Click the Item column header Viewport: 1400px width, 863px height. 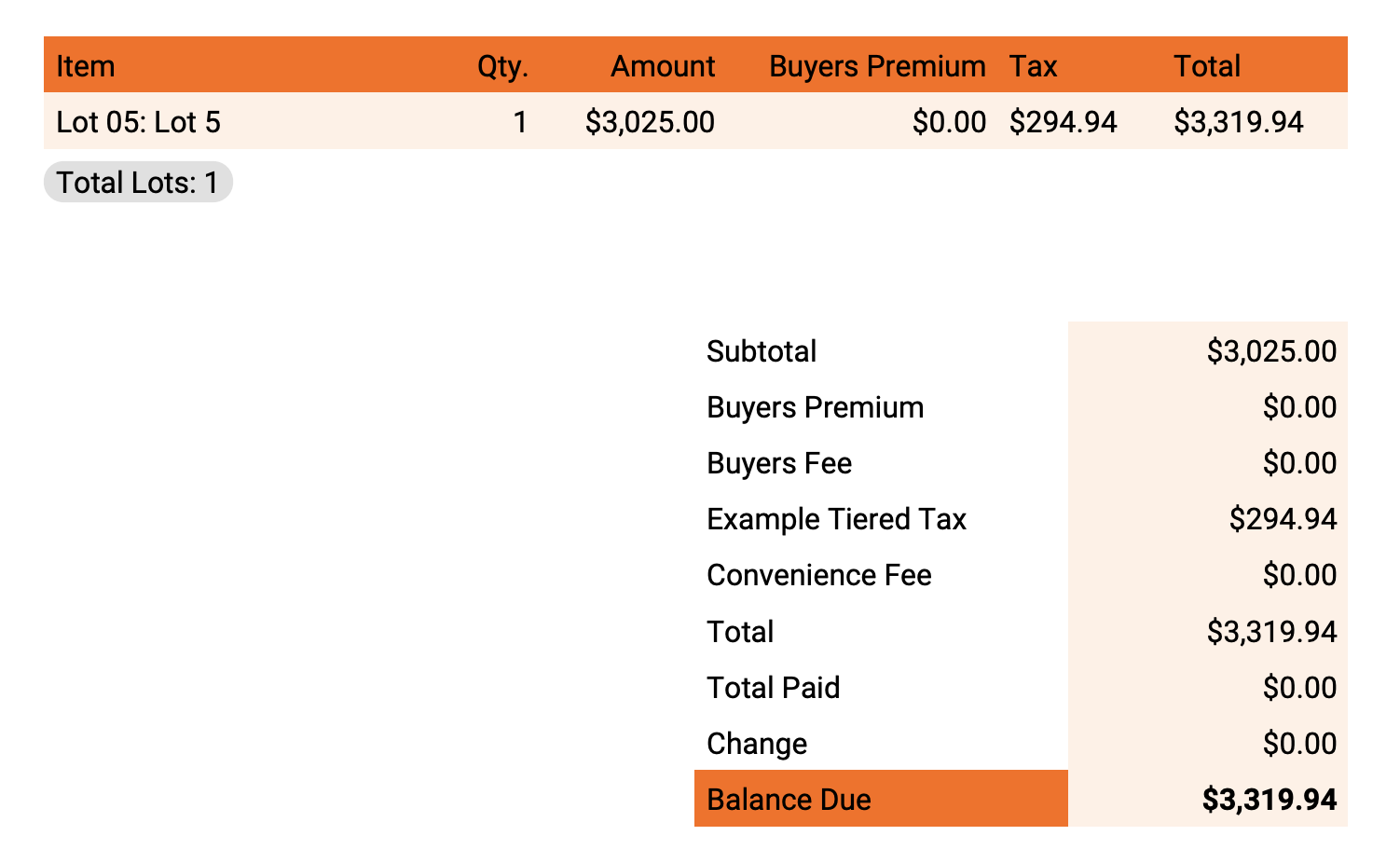pos(86,66)
